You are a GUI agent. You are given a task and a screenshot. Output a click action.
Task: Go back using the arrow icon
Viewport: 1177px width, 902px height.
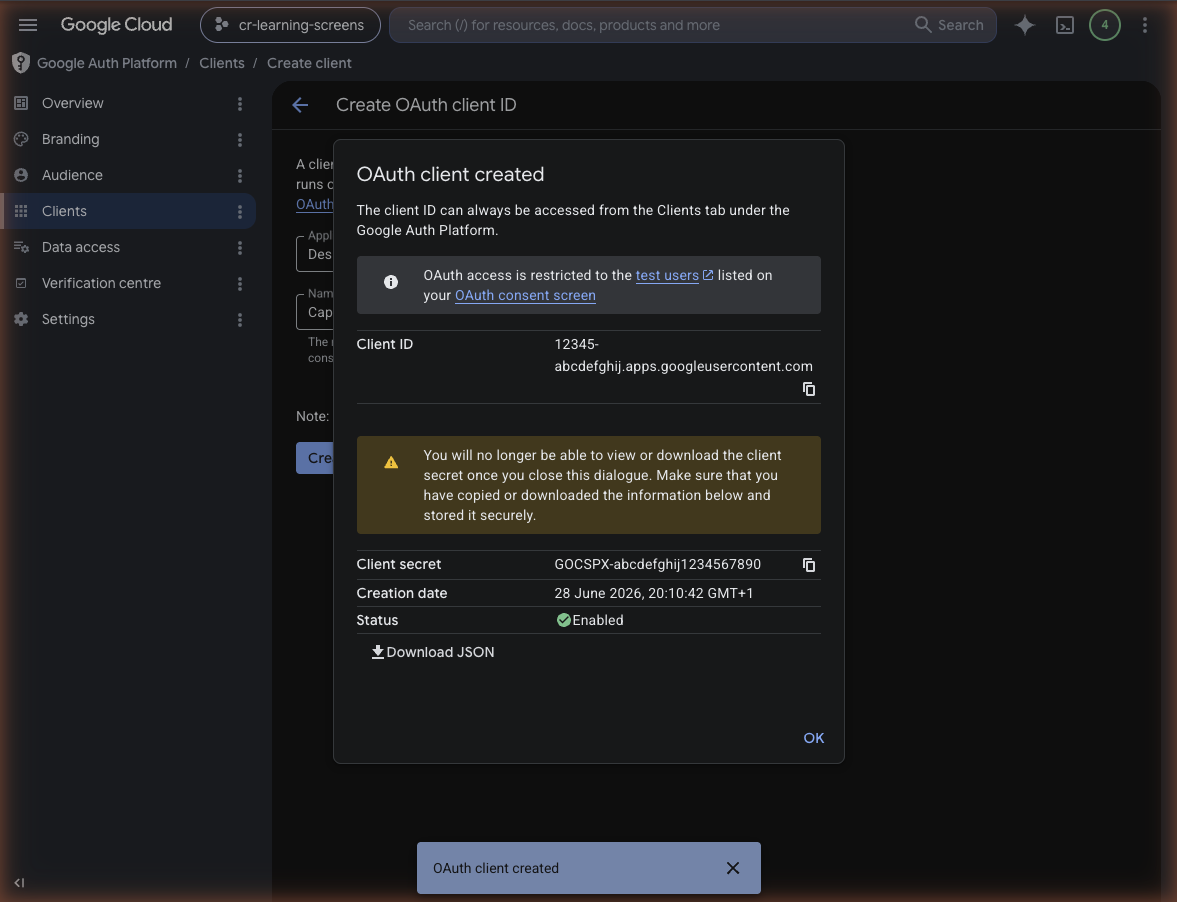pyautogui.click(x=300, y=105)
